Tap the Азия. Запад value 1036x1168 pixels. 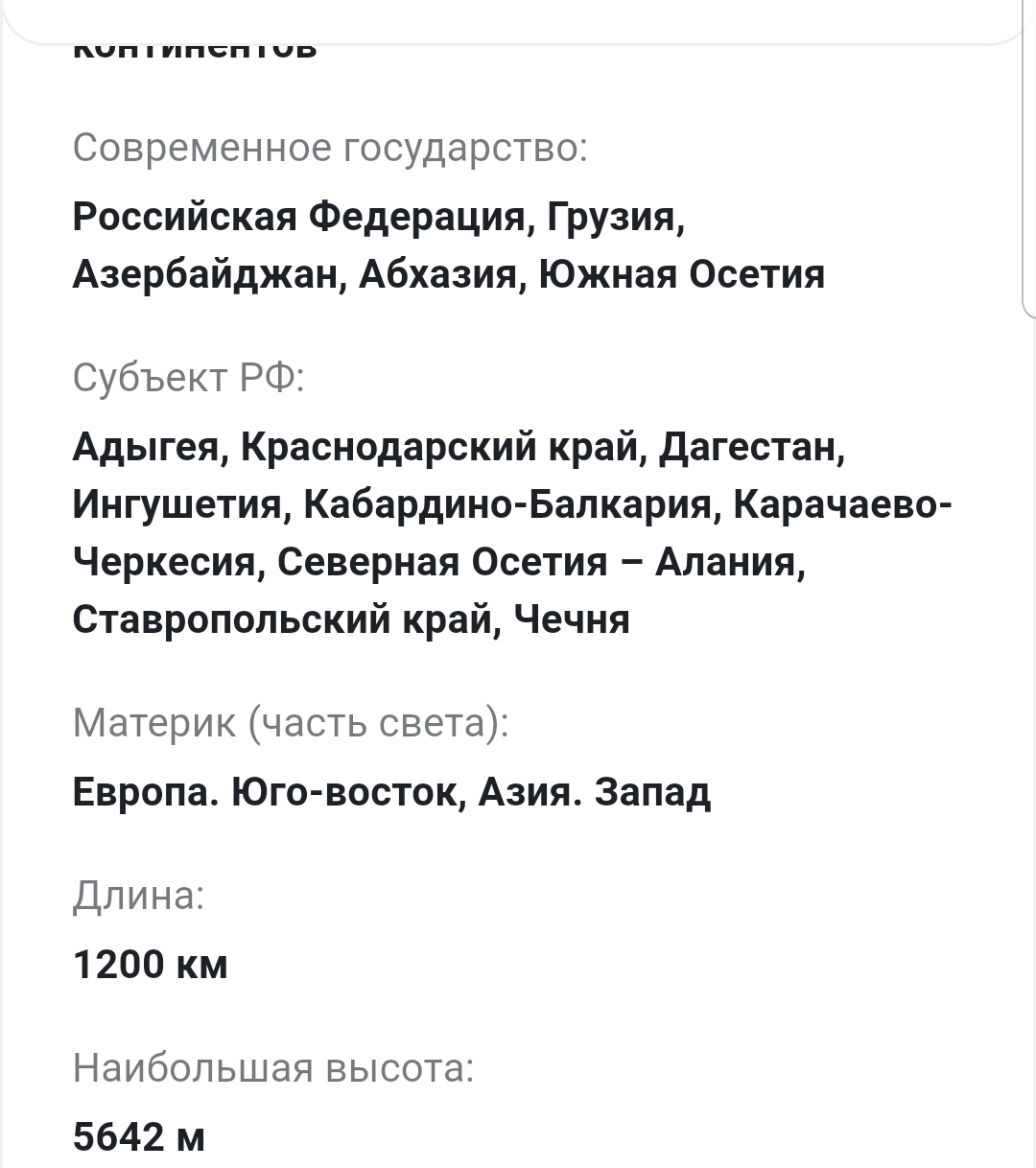[594, 792]
